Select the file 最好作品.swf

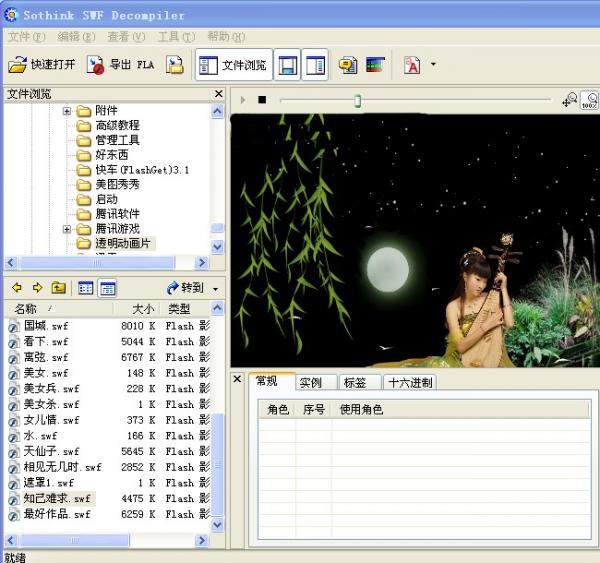50,514
